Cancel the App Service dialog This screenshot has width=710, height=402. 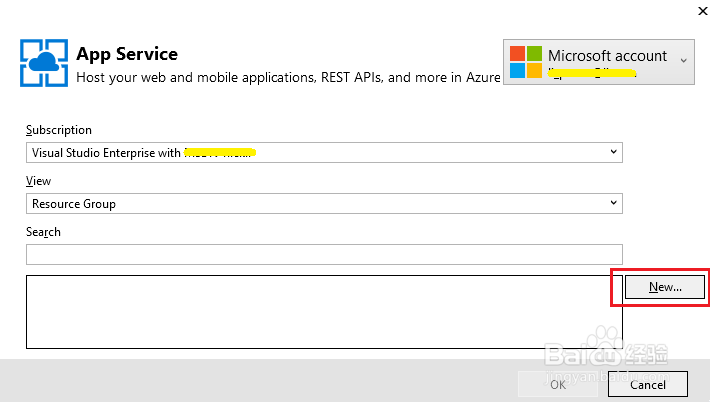[648, 384]
